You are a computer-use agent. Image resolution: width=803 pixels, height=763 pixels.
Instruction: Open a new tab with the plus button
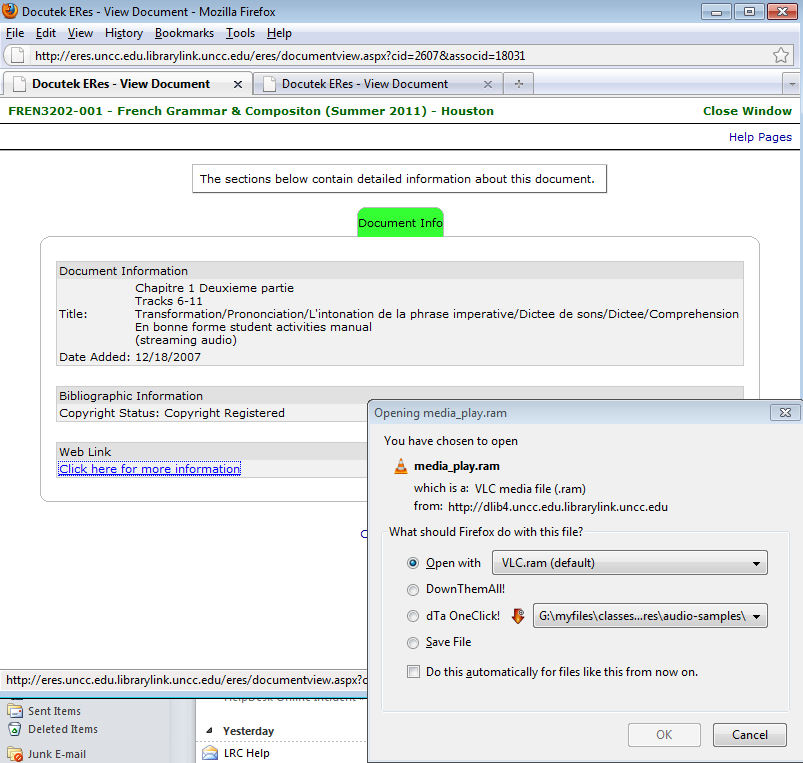coord(519,84)
